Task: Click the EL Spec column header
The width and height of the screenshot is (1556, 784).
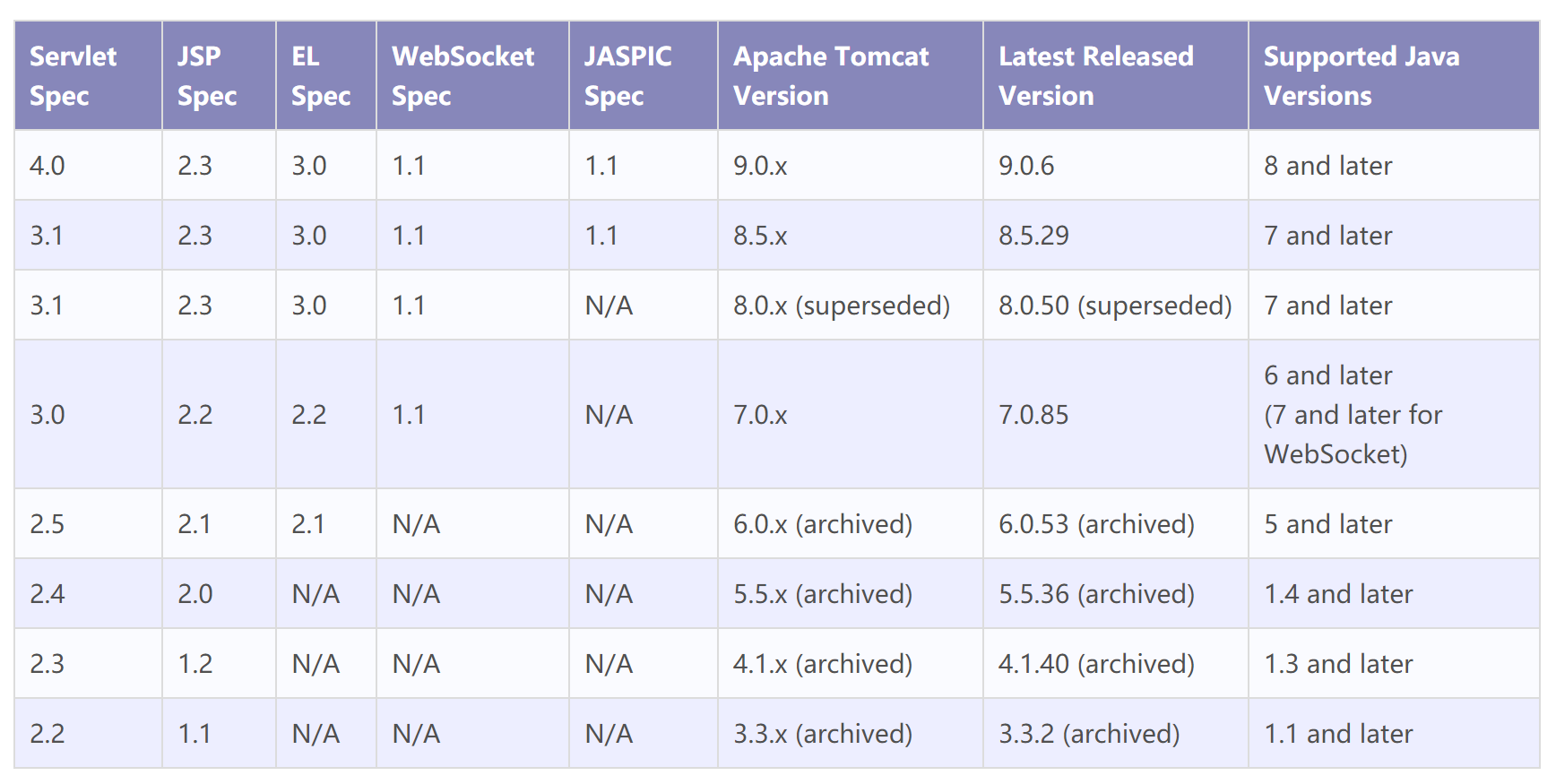Action: tap(320, 76)
